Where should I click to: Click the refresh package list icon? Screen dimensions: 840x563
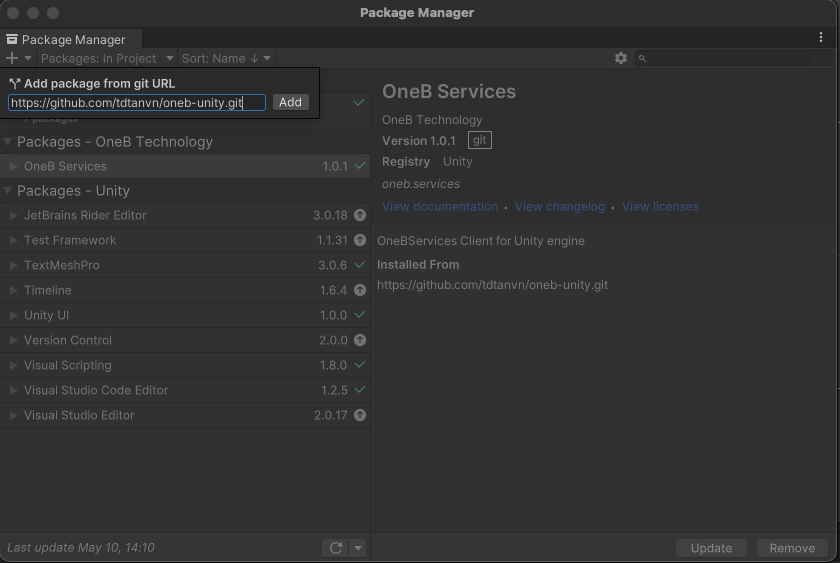pyautogui.click(x=336, y=547)
